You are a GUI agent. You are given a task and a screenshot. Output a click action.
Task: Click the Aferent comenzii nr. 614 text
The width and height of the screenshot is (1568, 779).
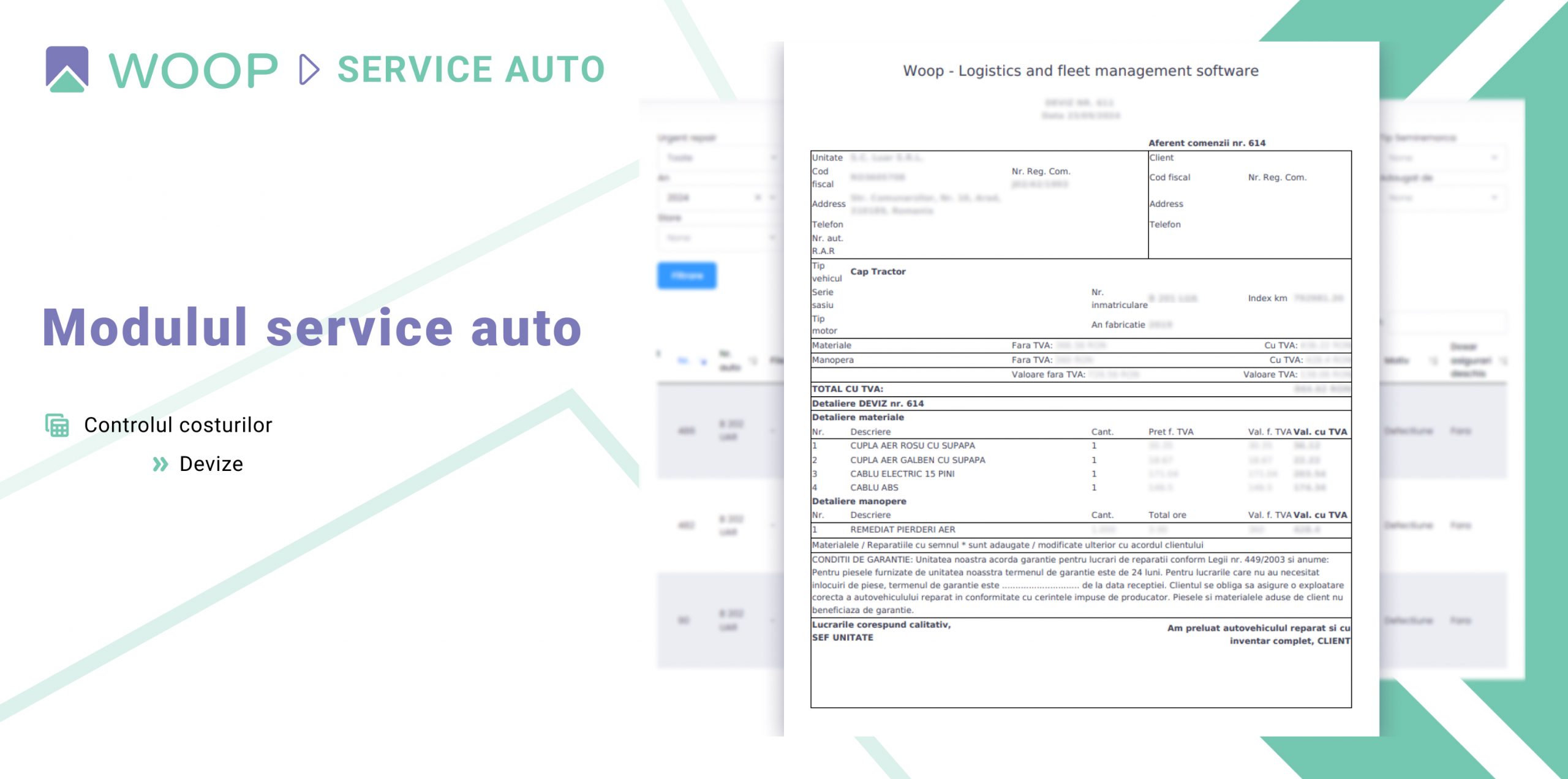tap(1207, 143)
